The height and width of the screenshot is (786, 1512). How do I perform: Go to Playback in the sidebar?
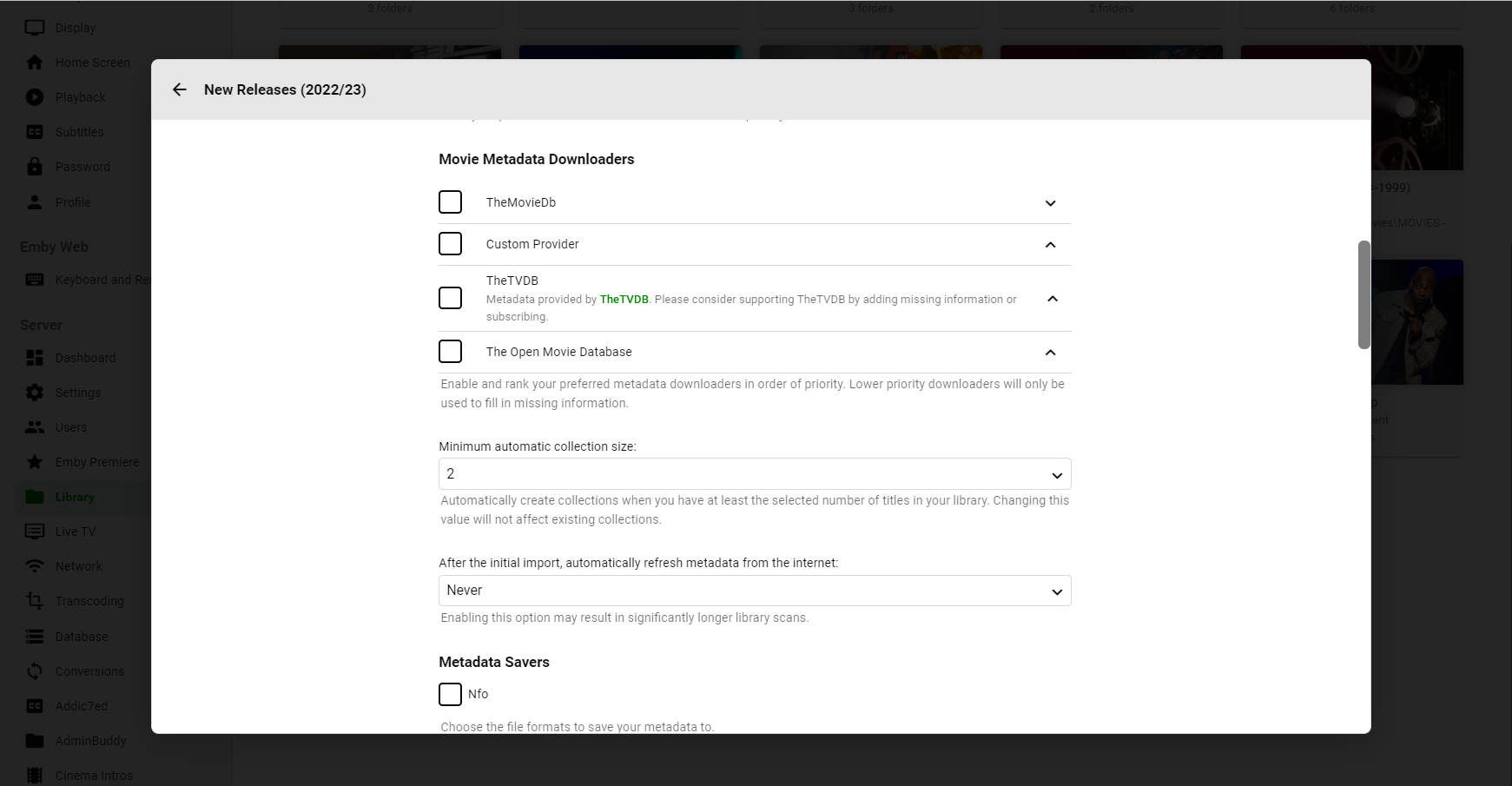click(80, 97)
